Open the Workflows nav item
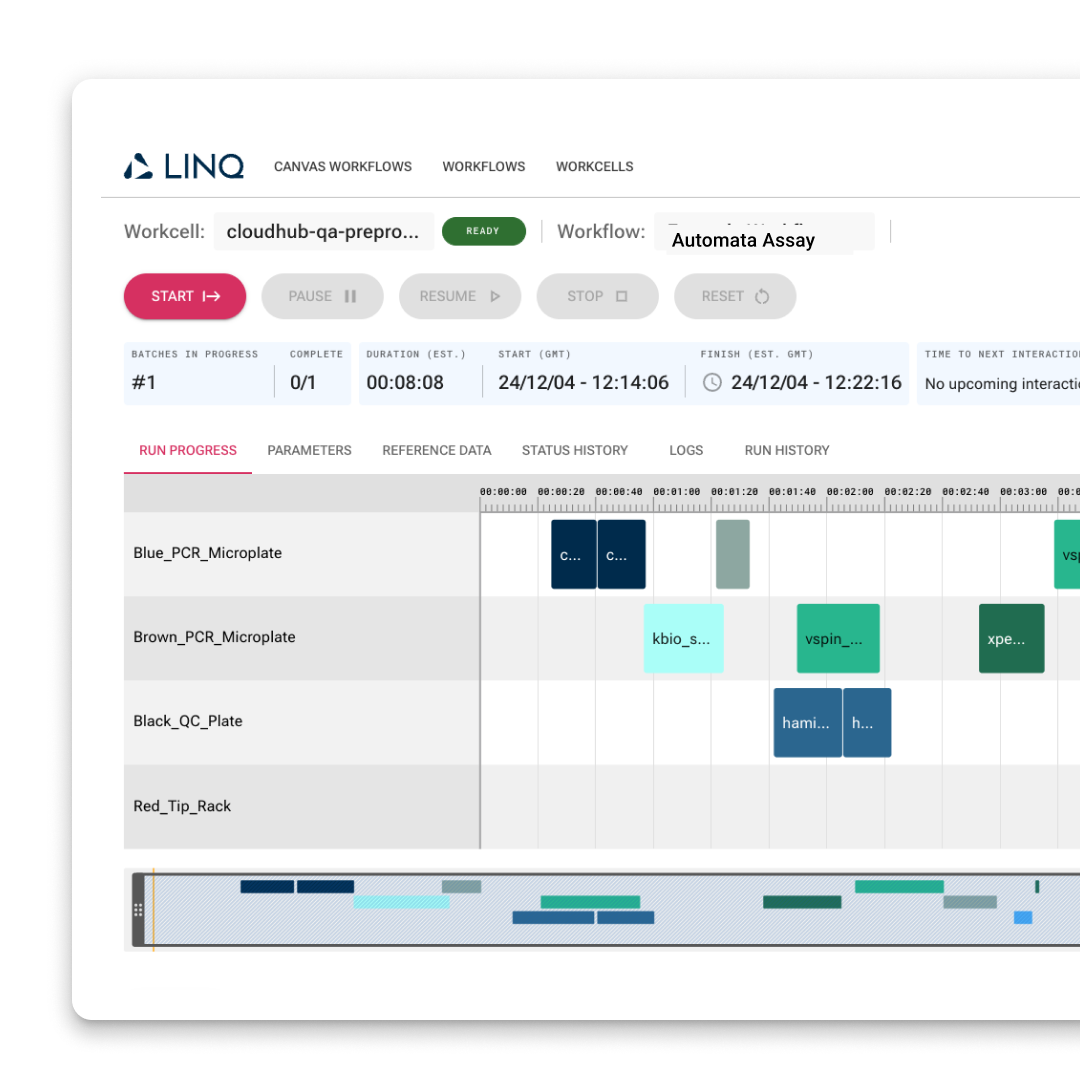This screenshot has width=1080, height=1080. (484, 167)
